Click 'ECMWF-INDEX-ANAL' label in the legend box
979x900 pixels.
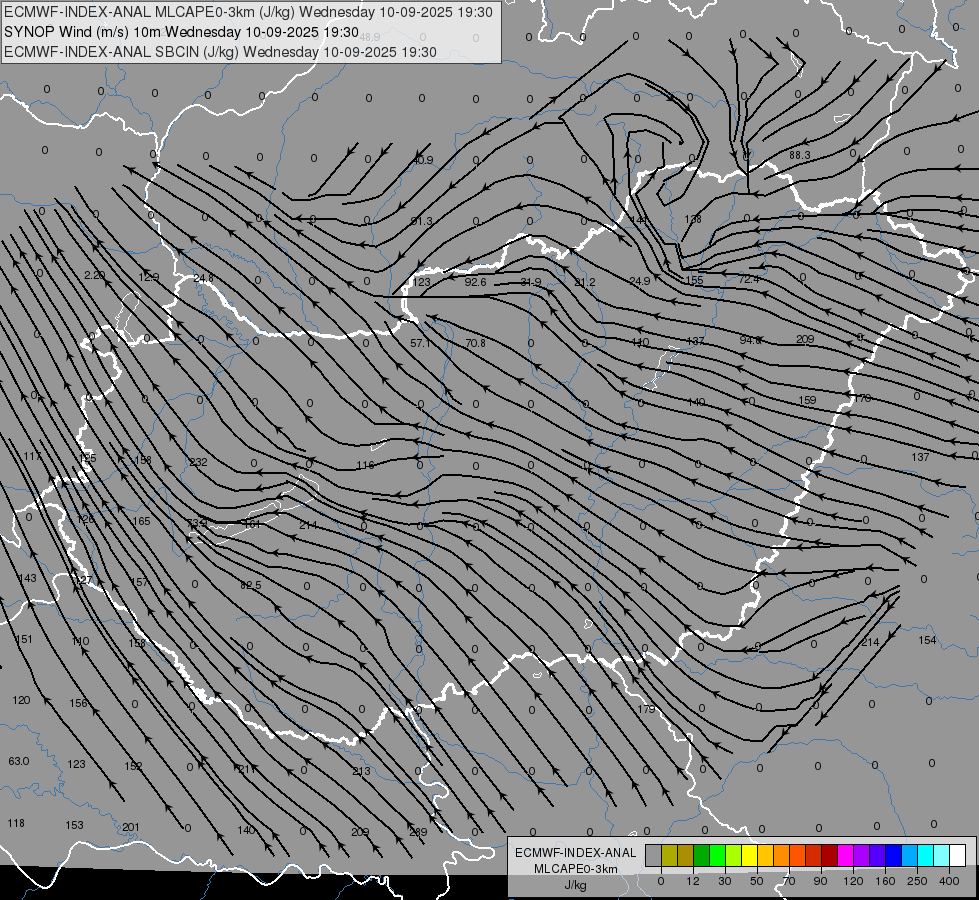tap(576, 853)
